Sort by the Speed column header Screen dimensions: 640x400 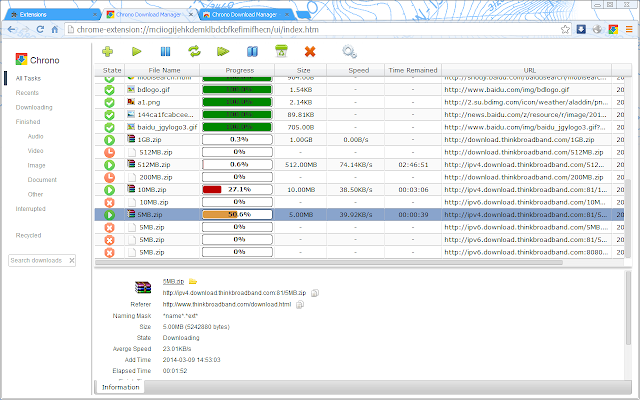[356, 70]
